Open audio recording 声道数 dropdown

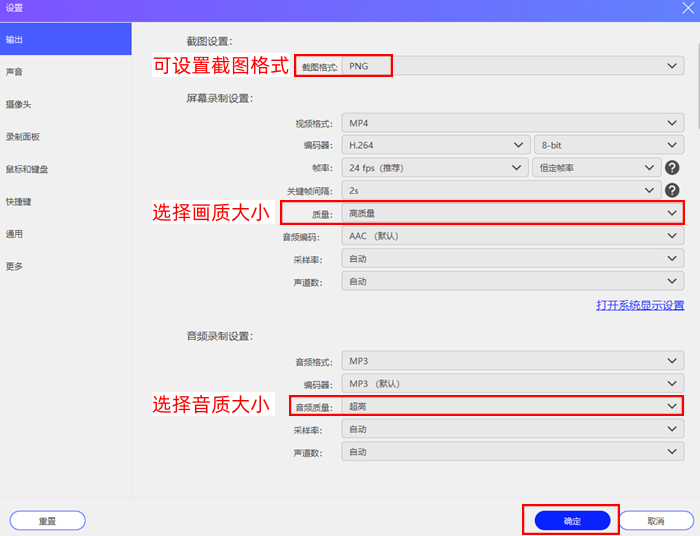pyautogui.click(x=512, y=452)
